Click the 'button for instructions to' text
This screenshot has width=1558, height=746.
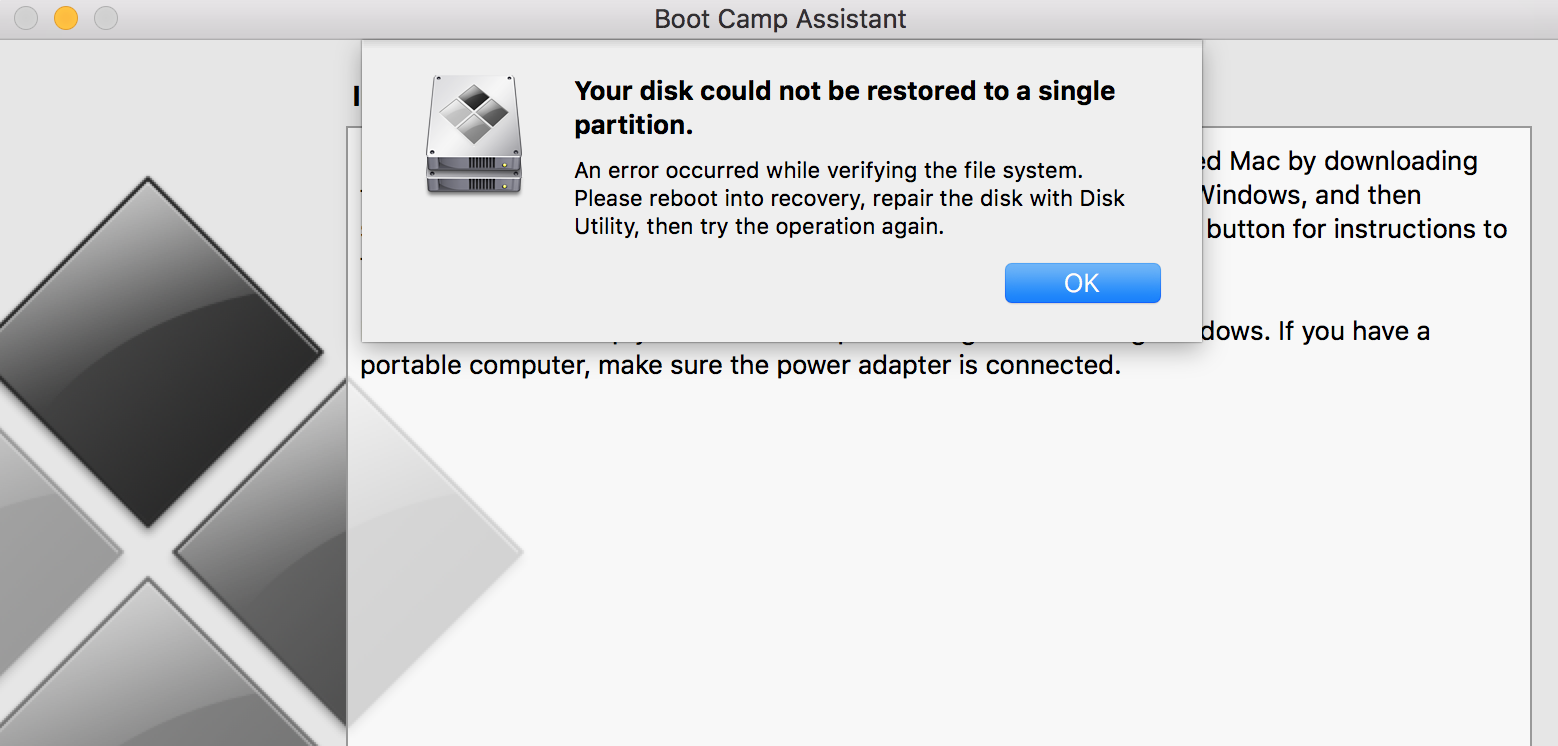pyautogui.click(x=1356, y=229)
